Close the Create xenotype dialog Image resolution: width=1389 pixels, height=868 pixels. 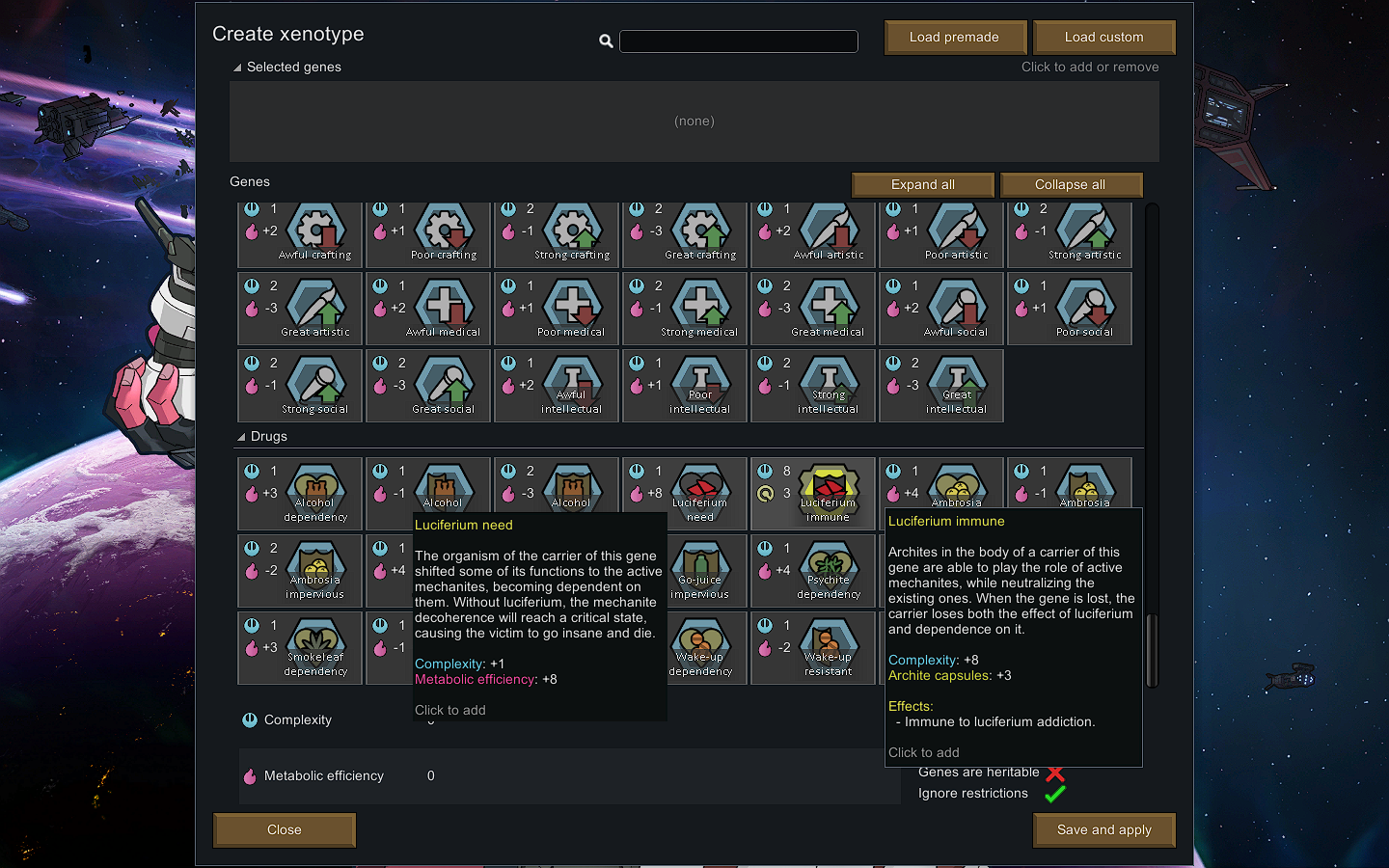285,829
